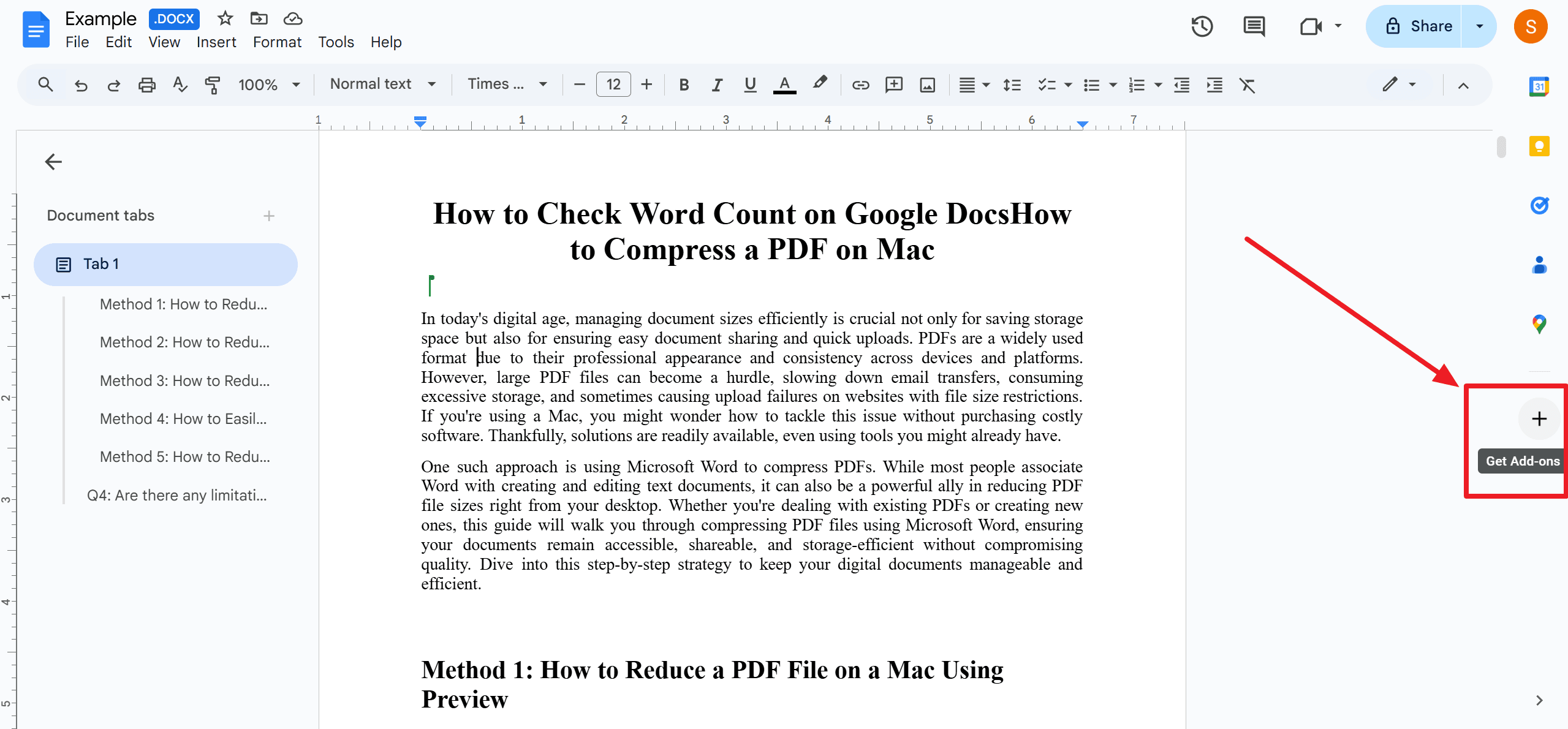Redo the last action

113,85
